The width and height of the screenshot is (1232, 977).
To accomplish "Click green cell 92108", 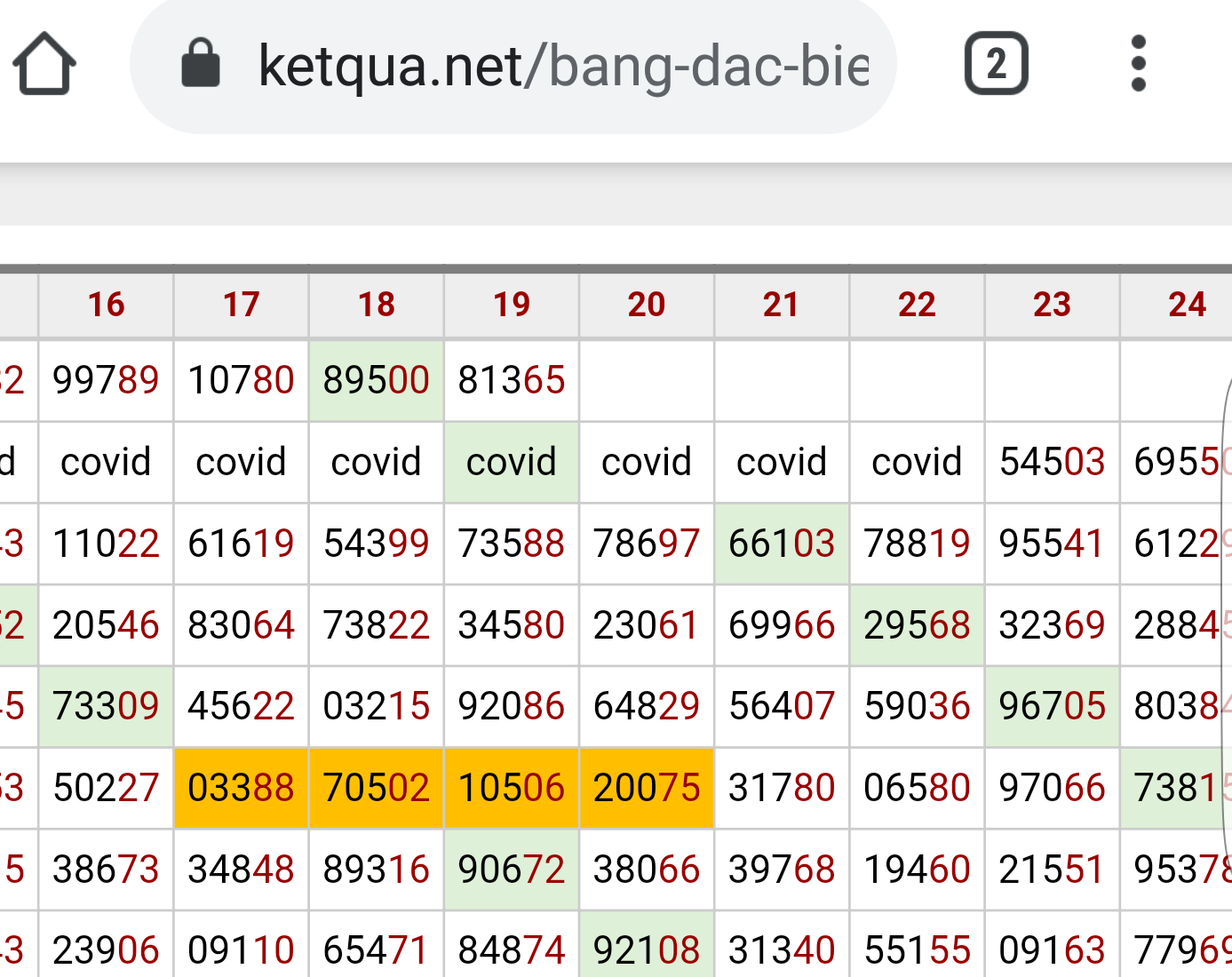I will [646, 949].
